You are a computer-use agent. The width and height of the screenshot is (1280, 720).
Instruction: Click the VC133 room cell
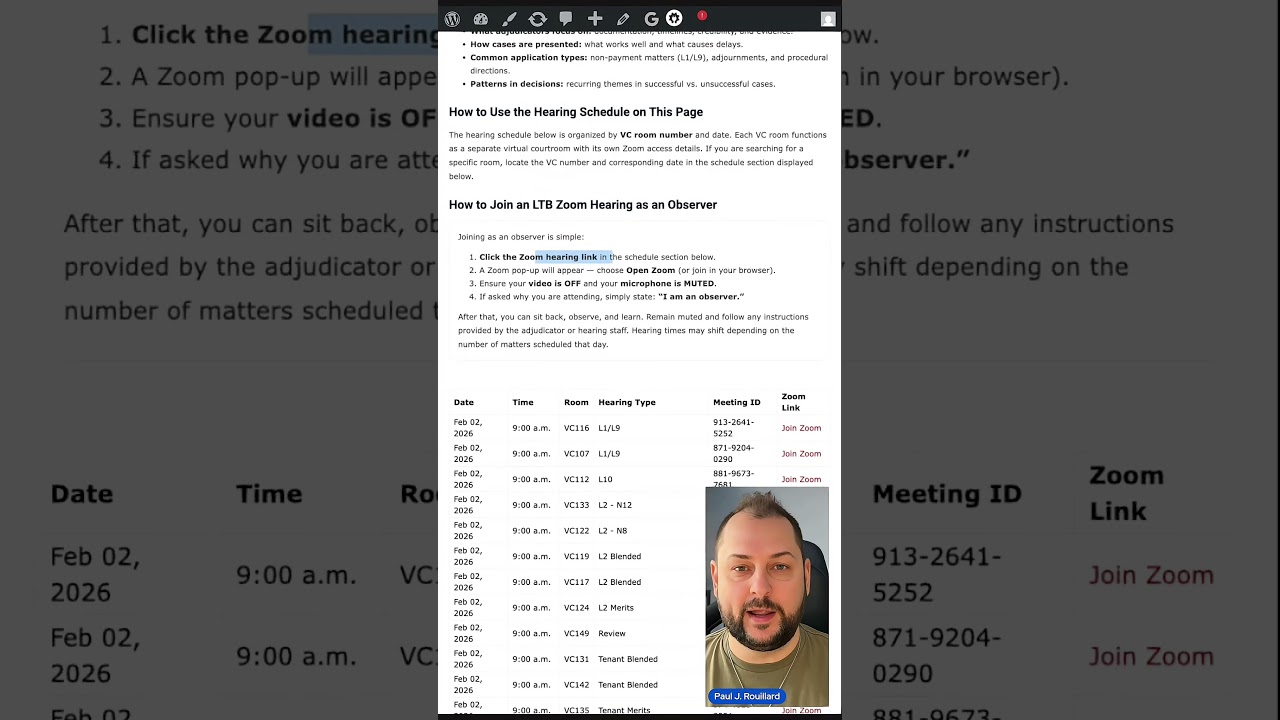pos(576,505)
